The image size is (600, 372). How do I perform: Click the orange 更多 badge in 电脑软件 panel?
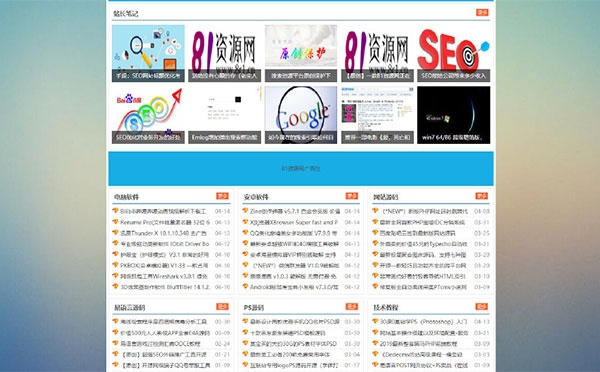(222, 196)
